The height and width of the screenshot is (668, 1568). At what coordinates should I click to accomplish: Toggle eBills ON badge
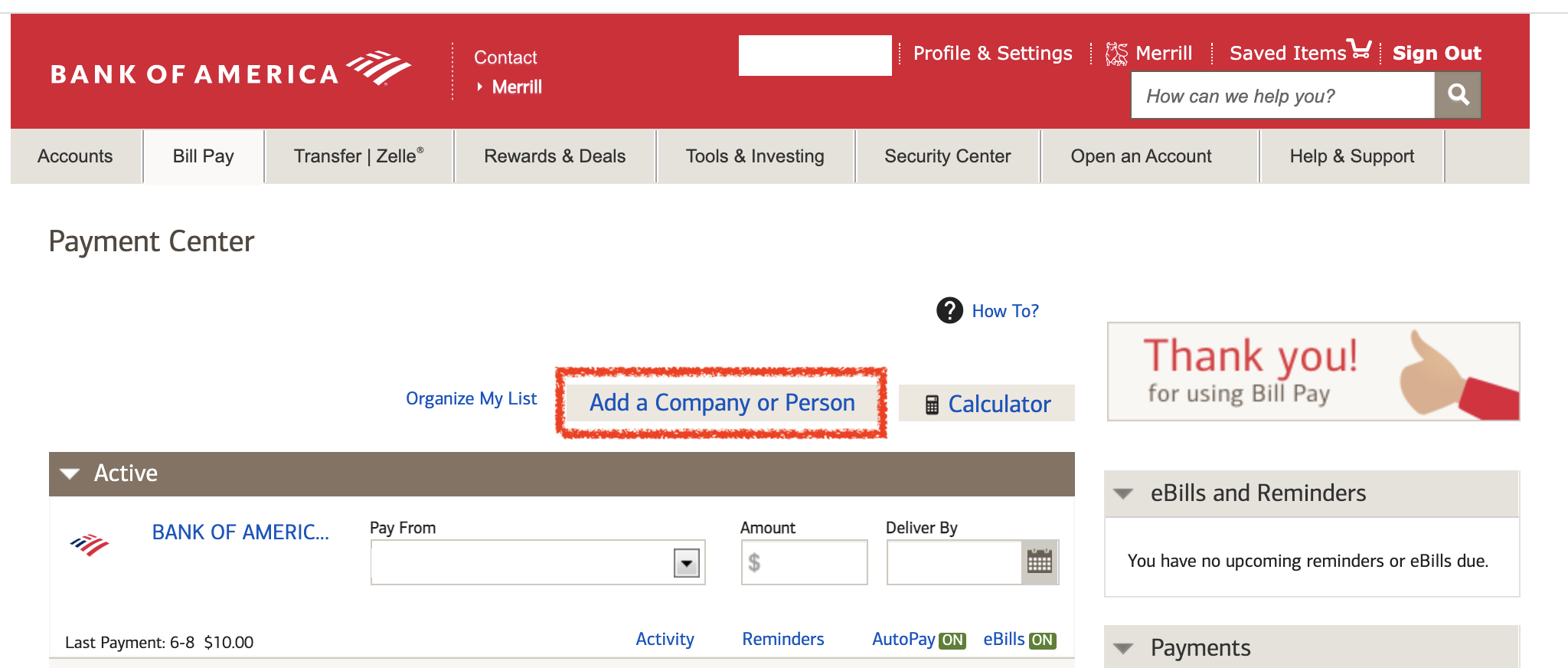click(1042, 640)
